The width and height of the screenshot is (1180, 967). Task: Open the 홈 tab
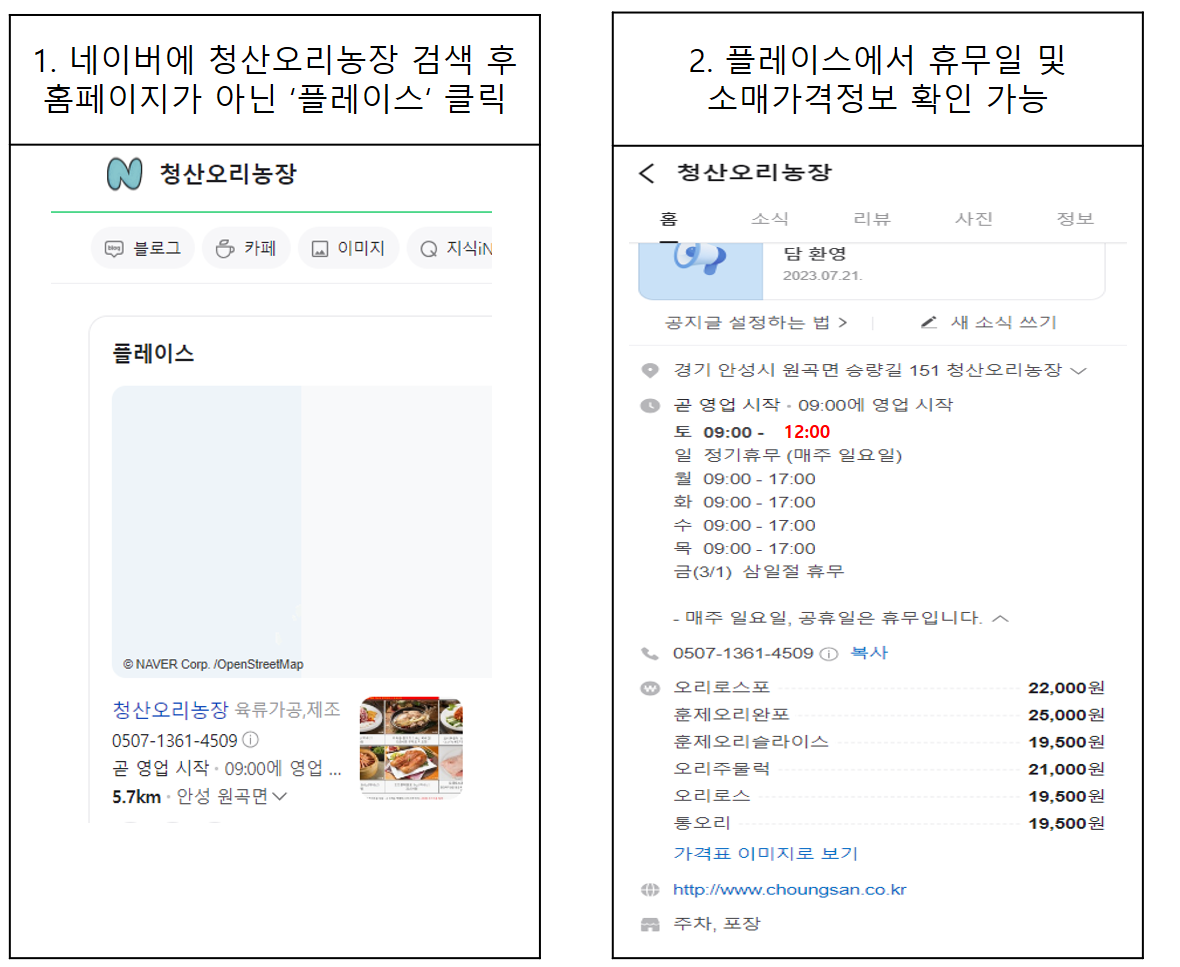pyautogui.click(x=669, y=219)
